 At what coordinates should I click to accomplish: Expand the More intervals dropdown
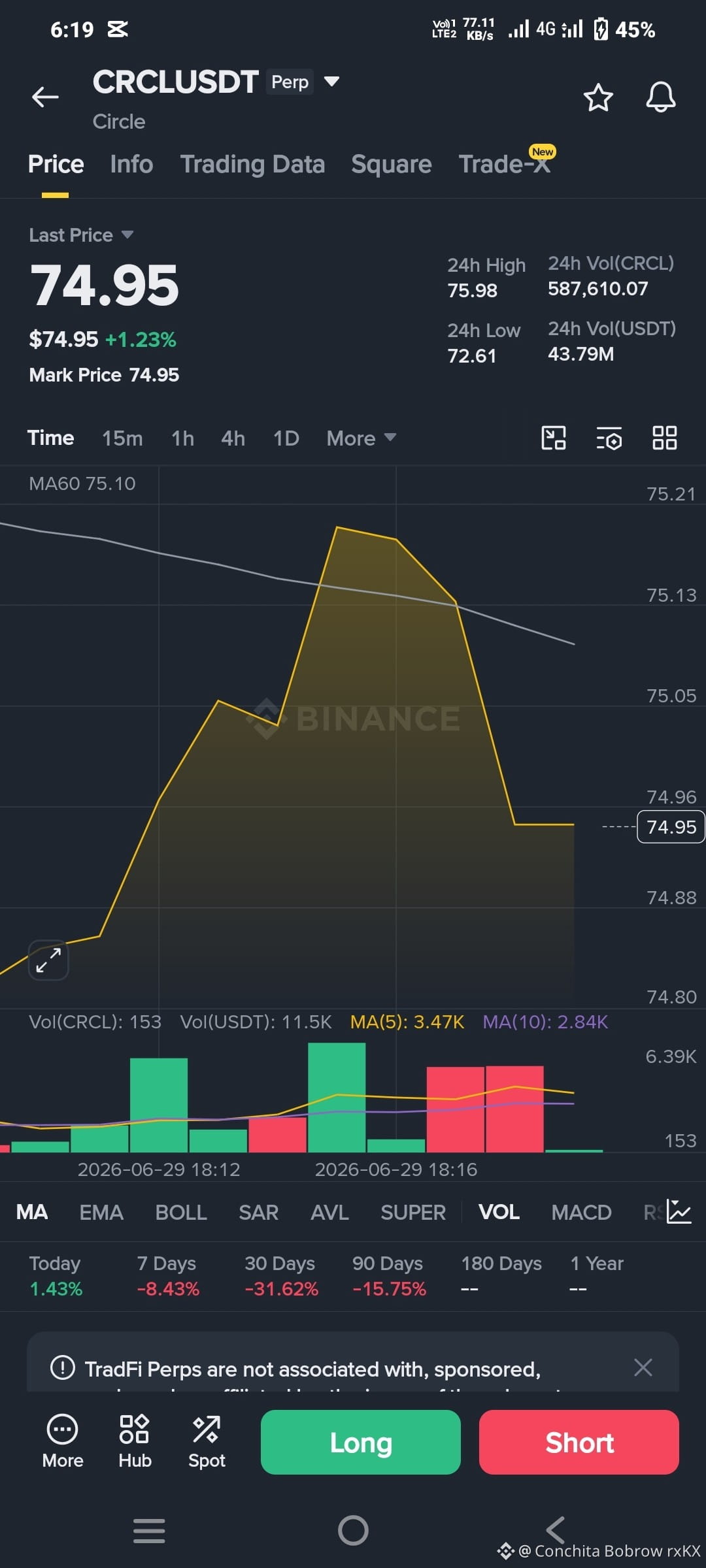pyautogui.click(x=361, y=438)
